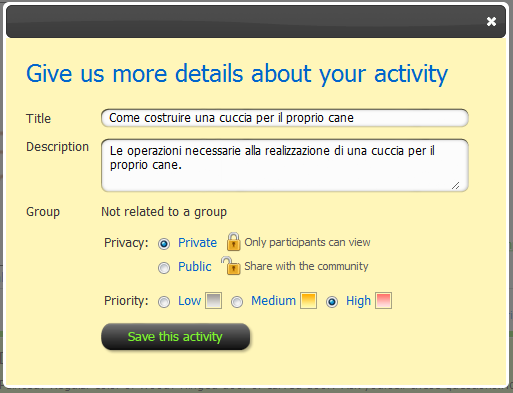Click the Public label link
The width and height of the screenshot is (513, 393).
tap(195, 267)
